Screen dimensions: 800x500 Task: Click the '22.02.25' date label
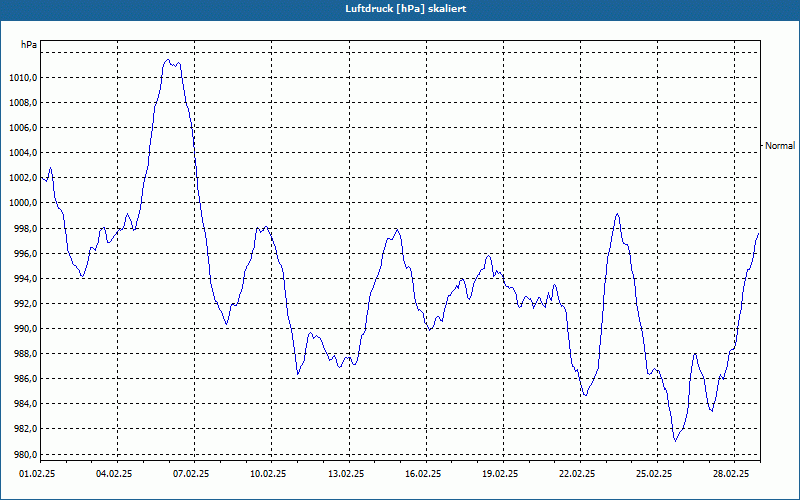click(577, 473)
